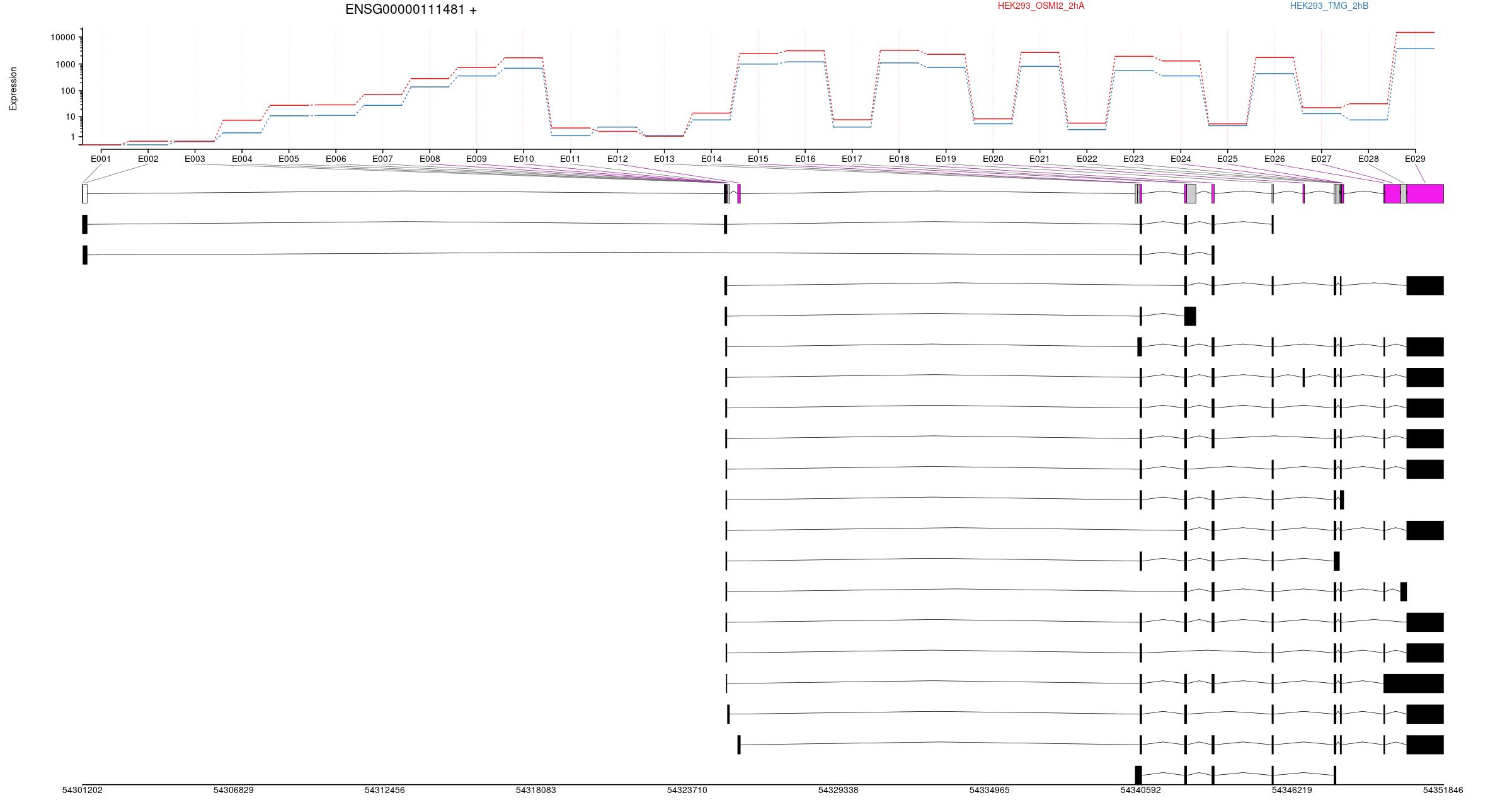Screen dimensions: 1512x800
Task: Click exon bin label E018
Action: tap(899, 159)
